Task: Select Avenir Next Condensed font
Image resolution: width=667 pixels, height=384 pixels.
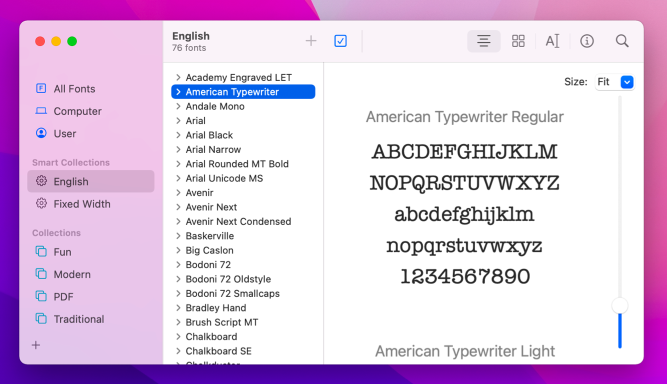Action: click(243, 222)
